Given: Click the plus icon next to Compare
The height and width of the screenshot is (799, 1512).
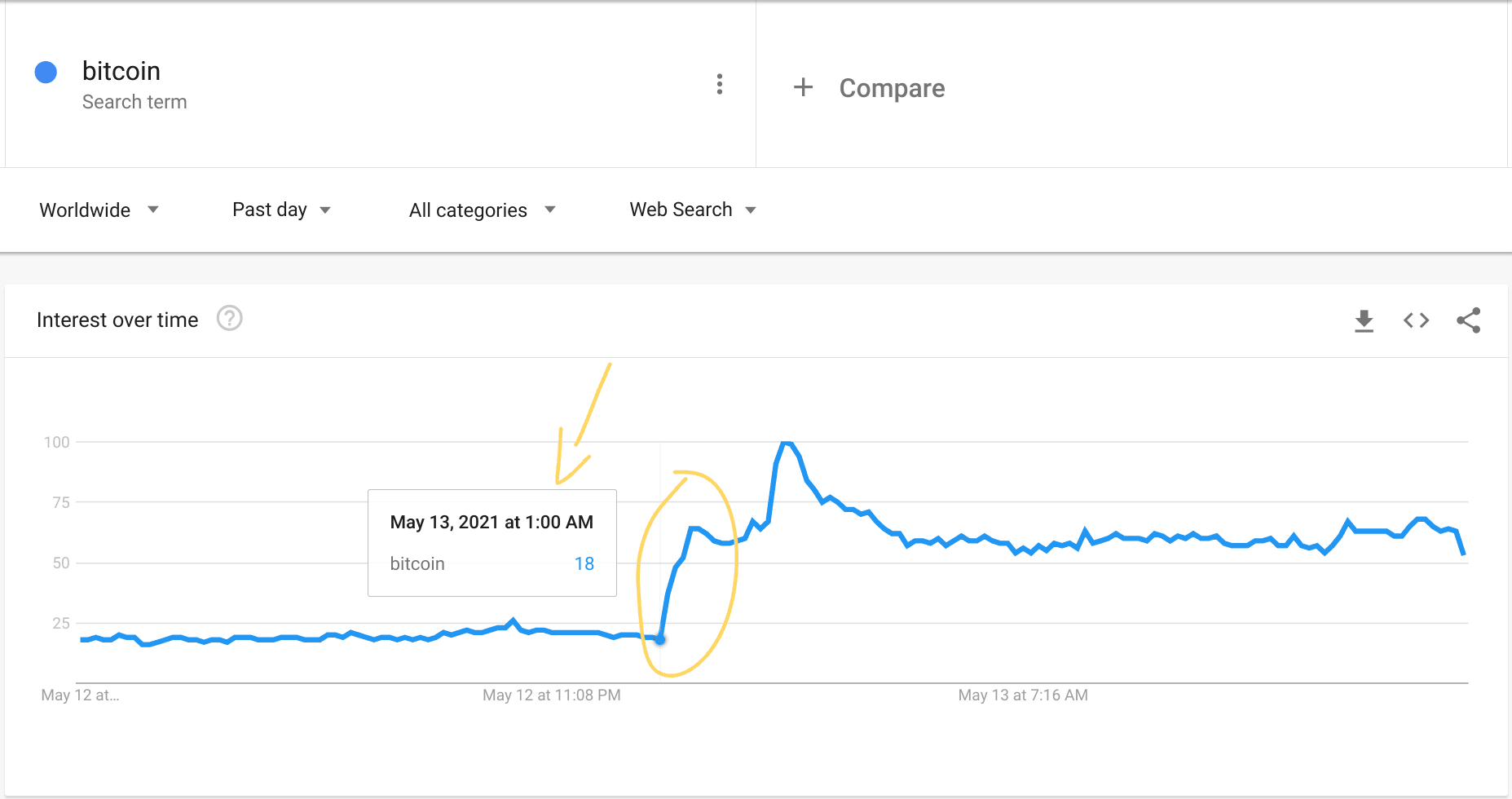Looking at the screenshot, I should 803,87.
